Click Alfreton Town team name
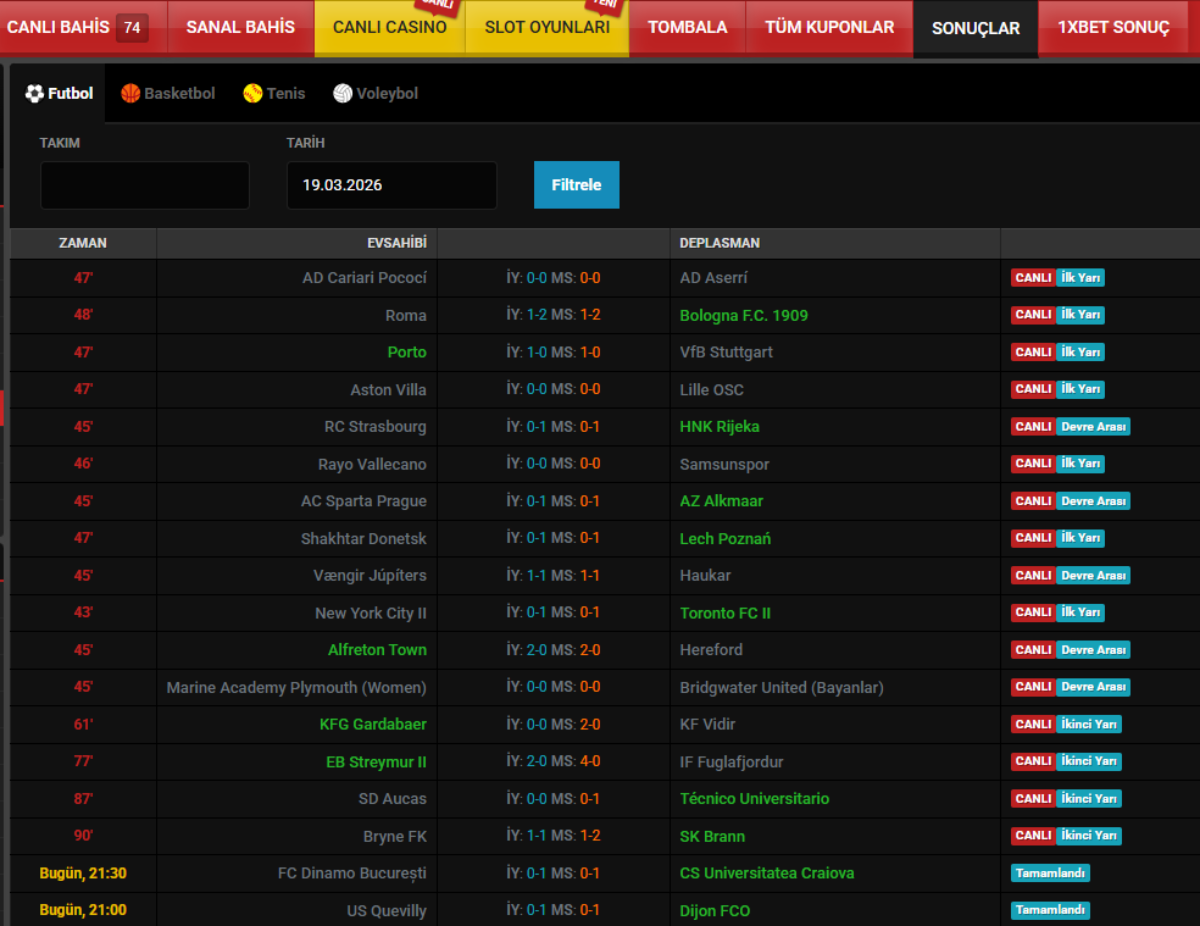This screenshot has height=926, width=1200. tap(377, 650)
